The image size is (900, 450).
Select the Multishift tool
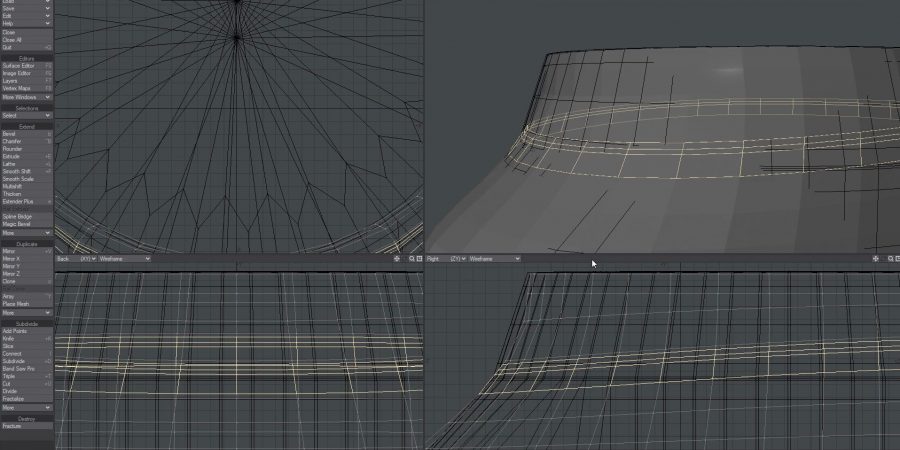point(26,186)
